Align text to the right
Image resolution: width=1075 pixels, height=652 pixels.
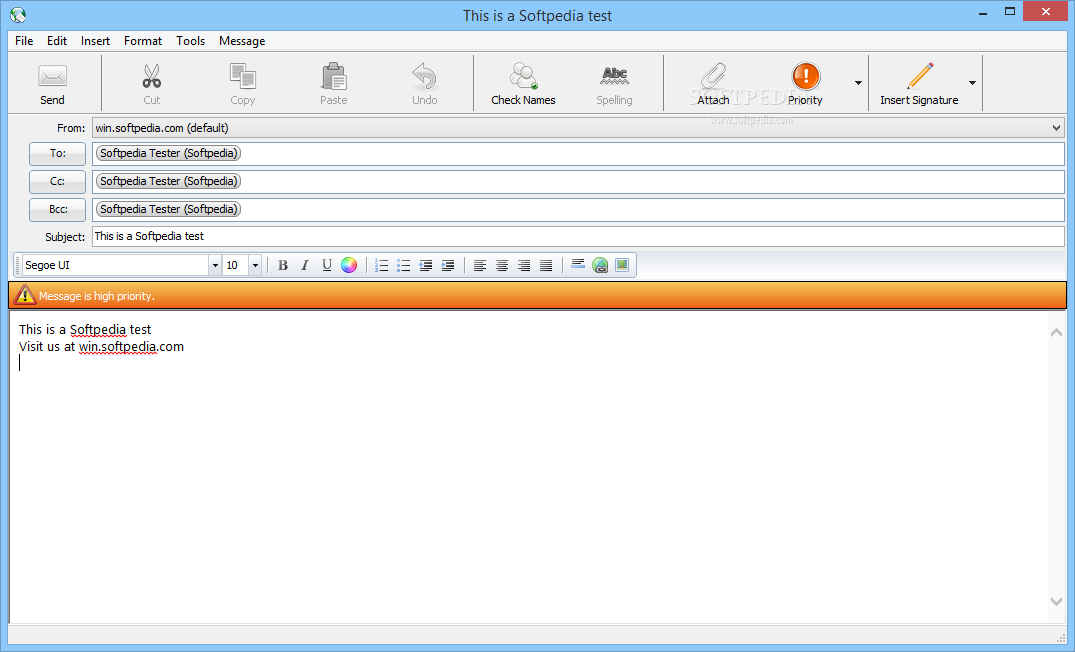coord(524,265)
